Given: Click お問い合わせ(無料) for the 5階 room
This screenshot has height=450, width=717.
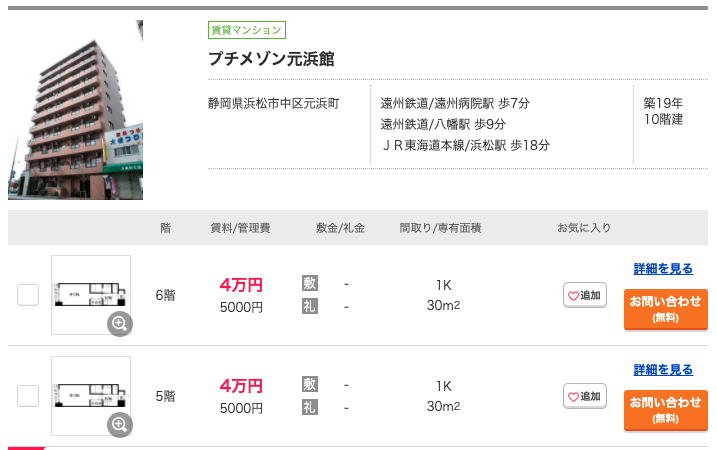Looking at the screenshot, I should (x=666, y=410).
